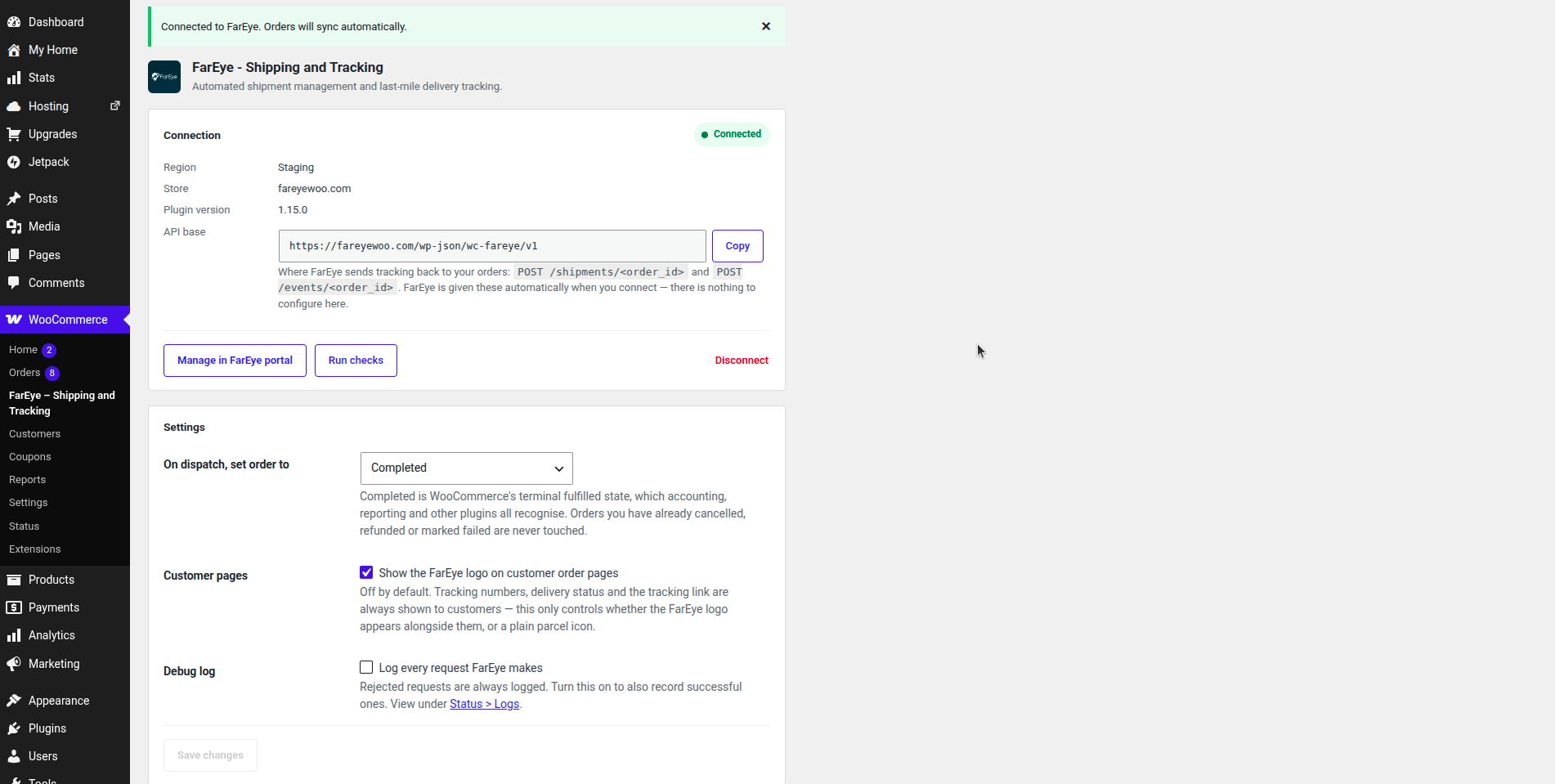Click the Jetpack lightning icon
The image size is (1555, 784).
14,162
